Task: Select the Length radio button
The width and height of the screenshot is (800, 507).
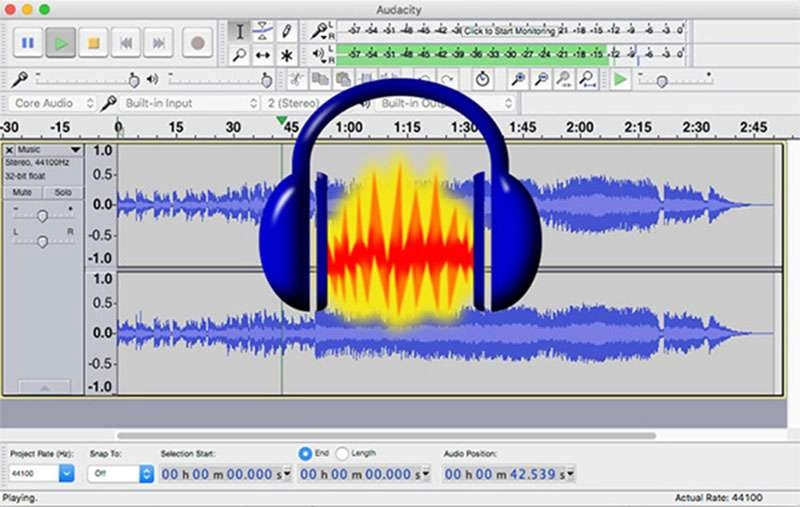Action: pos(343,453)
